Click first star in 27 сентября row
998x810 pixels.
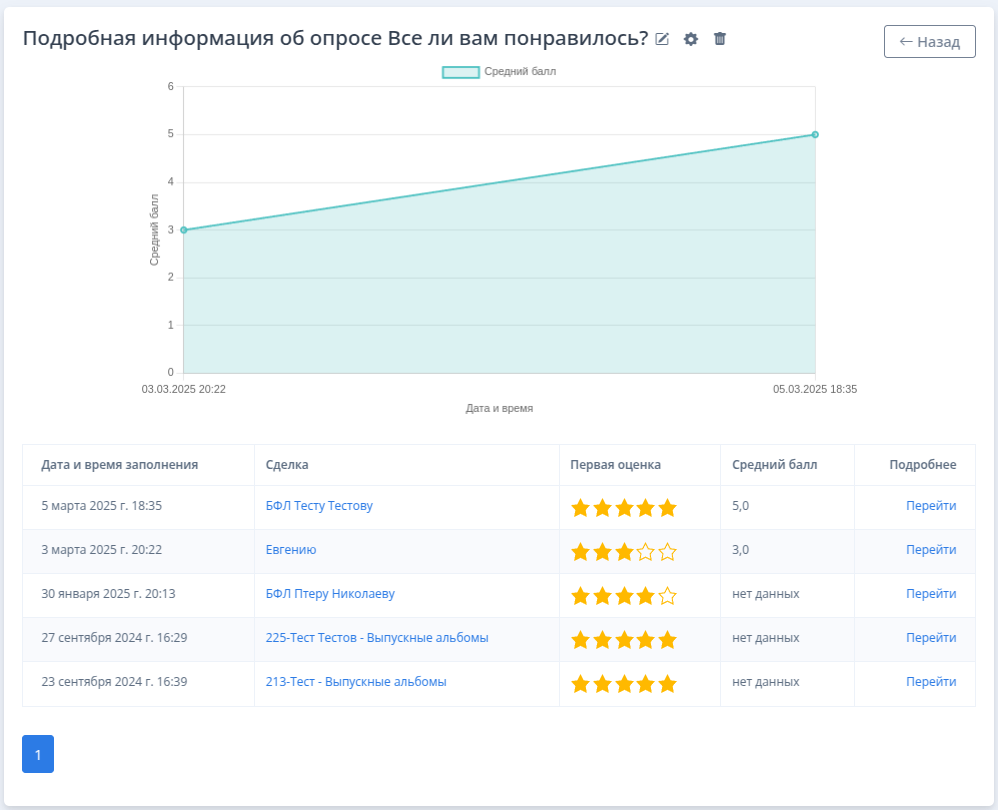pyautogui.click(x=580, y=640)
